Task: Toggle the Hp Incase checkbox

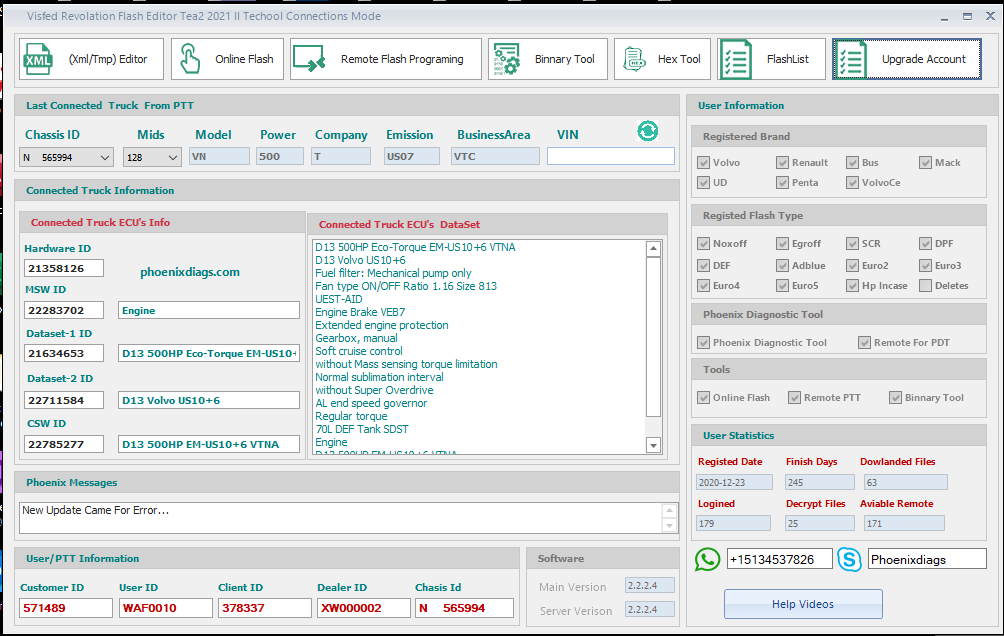Action: click(x=852, y=286)
